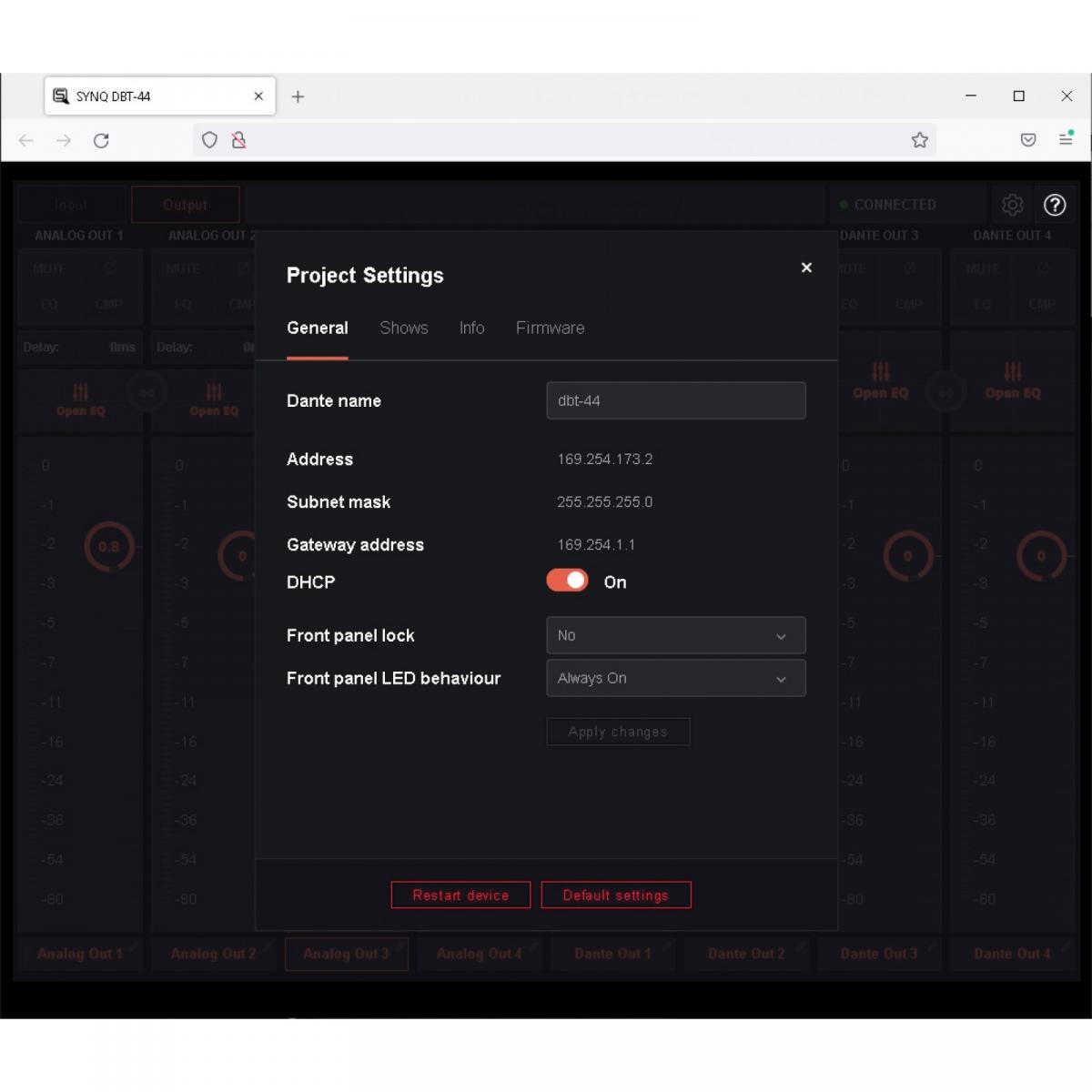
Task: Click the browser reload icon
Action: click(101, 140)
